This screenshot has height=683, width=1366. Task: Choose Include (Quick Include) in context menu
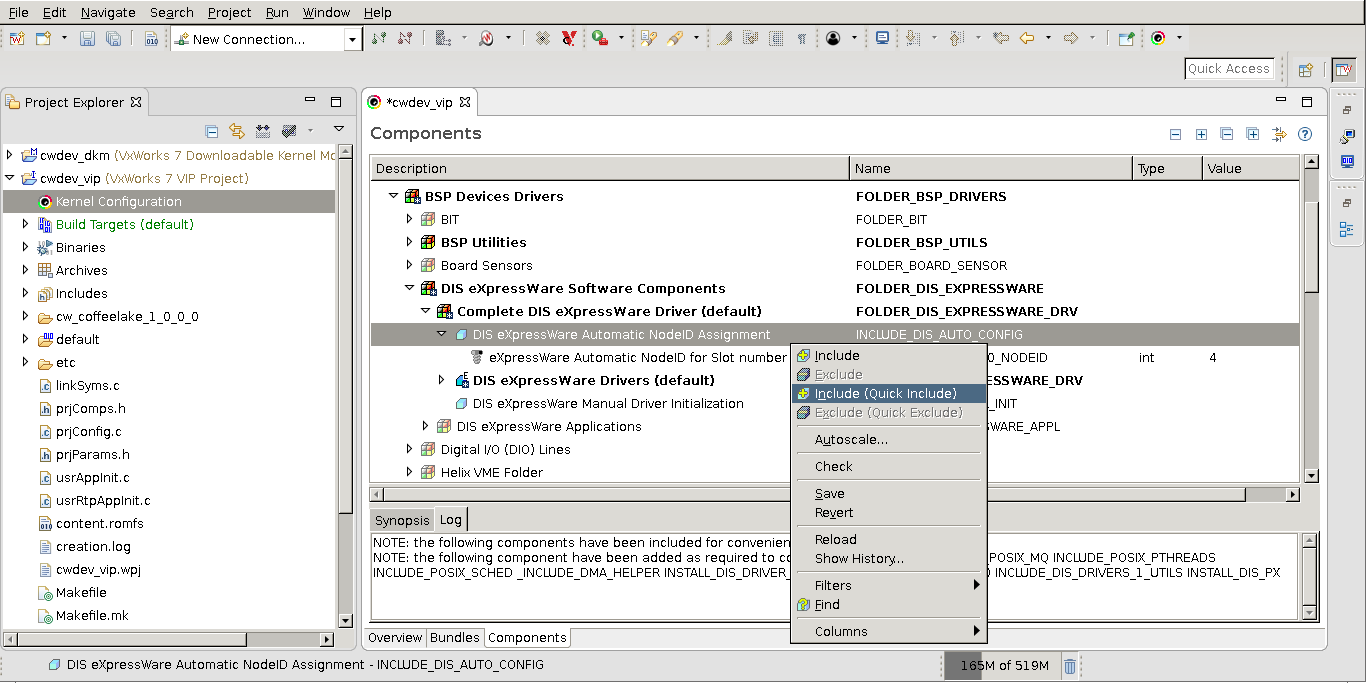coord(888,393)
